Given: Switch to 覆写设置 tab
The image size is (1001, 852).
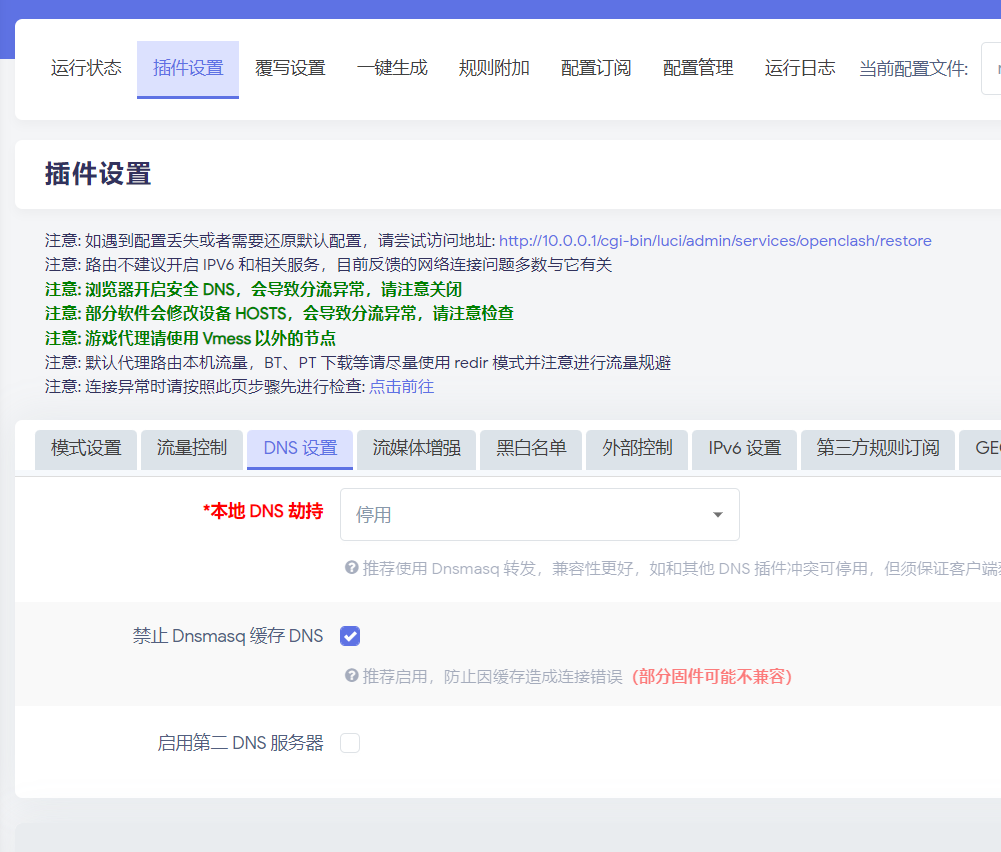Looking at the screenshot, I should click(x=290, y=68).
